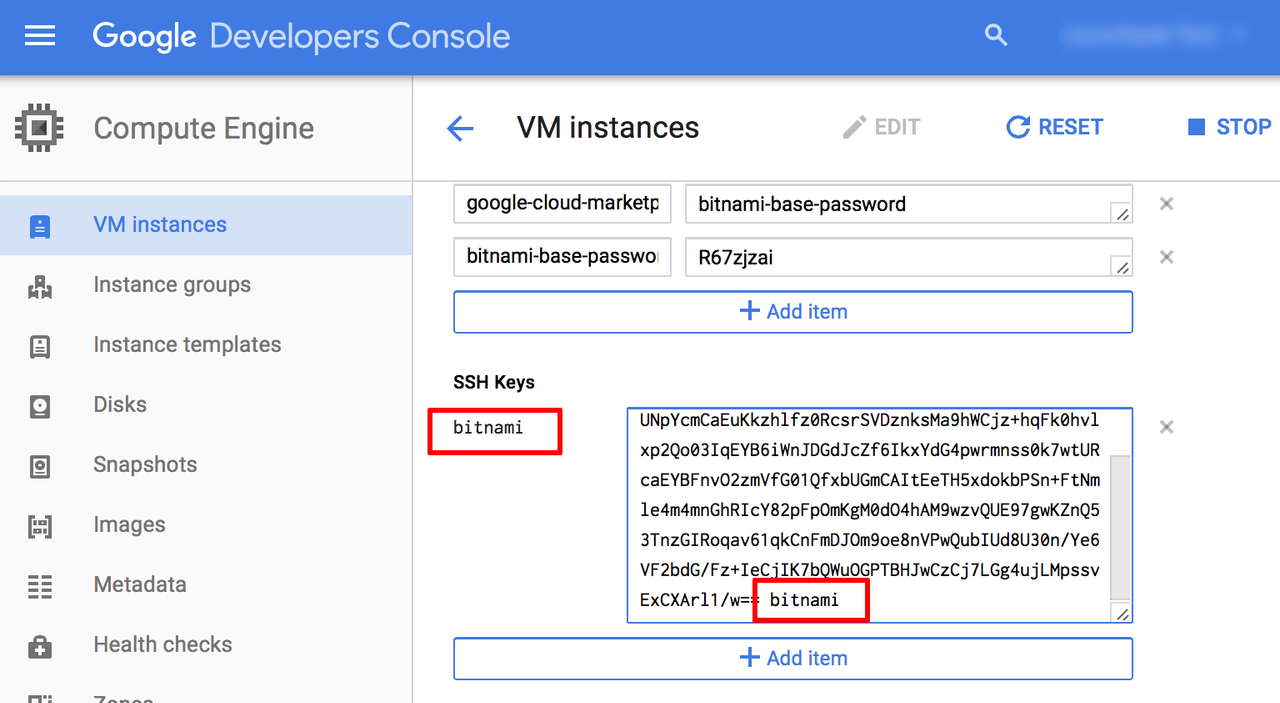Click the square stop icon
1280x703 pixels.
coord(1196,127)
